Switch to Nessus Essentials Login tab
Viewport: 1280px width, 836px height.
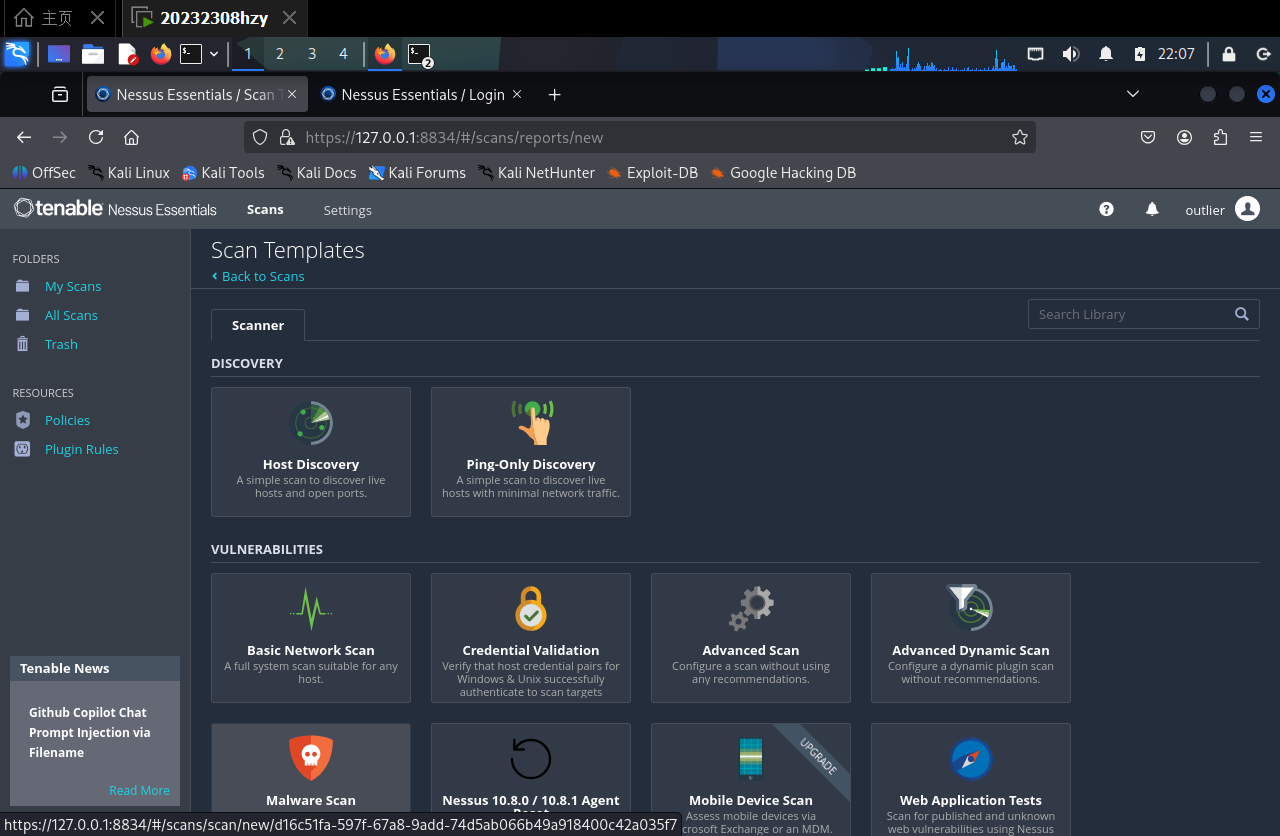point(422,94)
